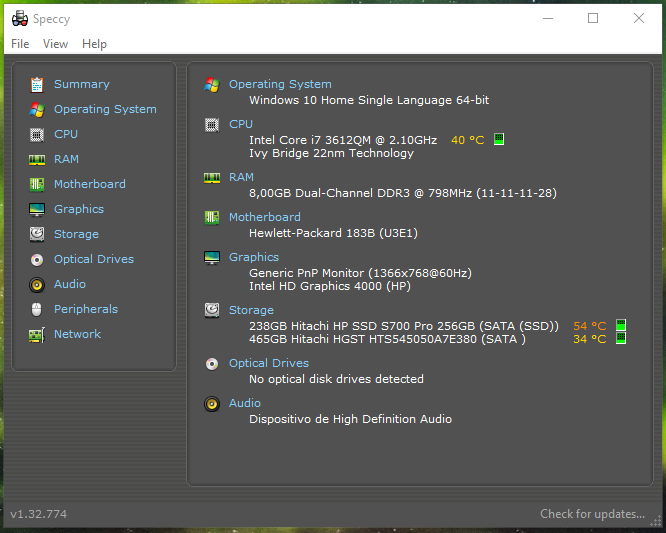The image size is (666, 533).
Task: Click the Storage drive icon in summary panel
Action: click(212, 310)
